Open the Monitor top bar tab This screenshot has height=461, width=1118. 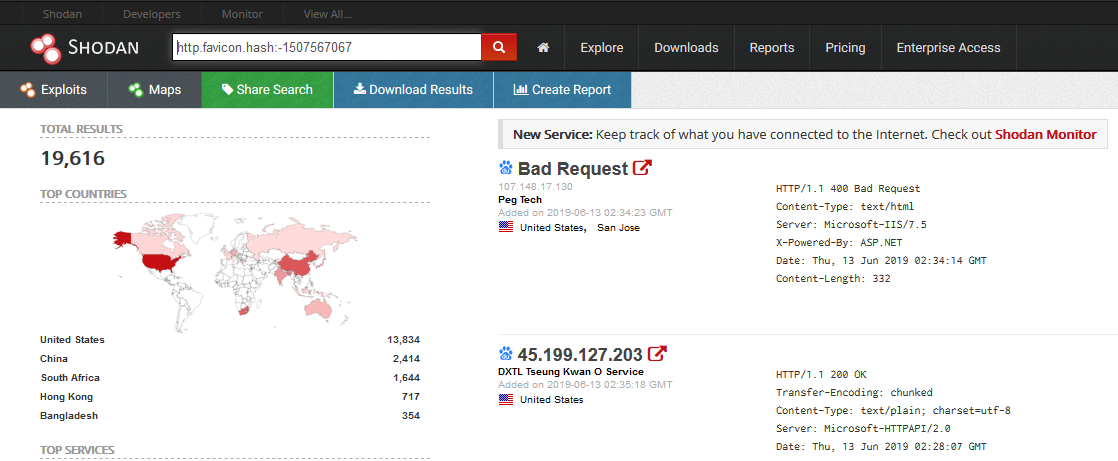(242, 14)
